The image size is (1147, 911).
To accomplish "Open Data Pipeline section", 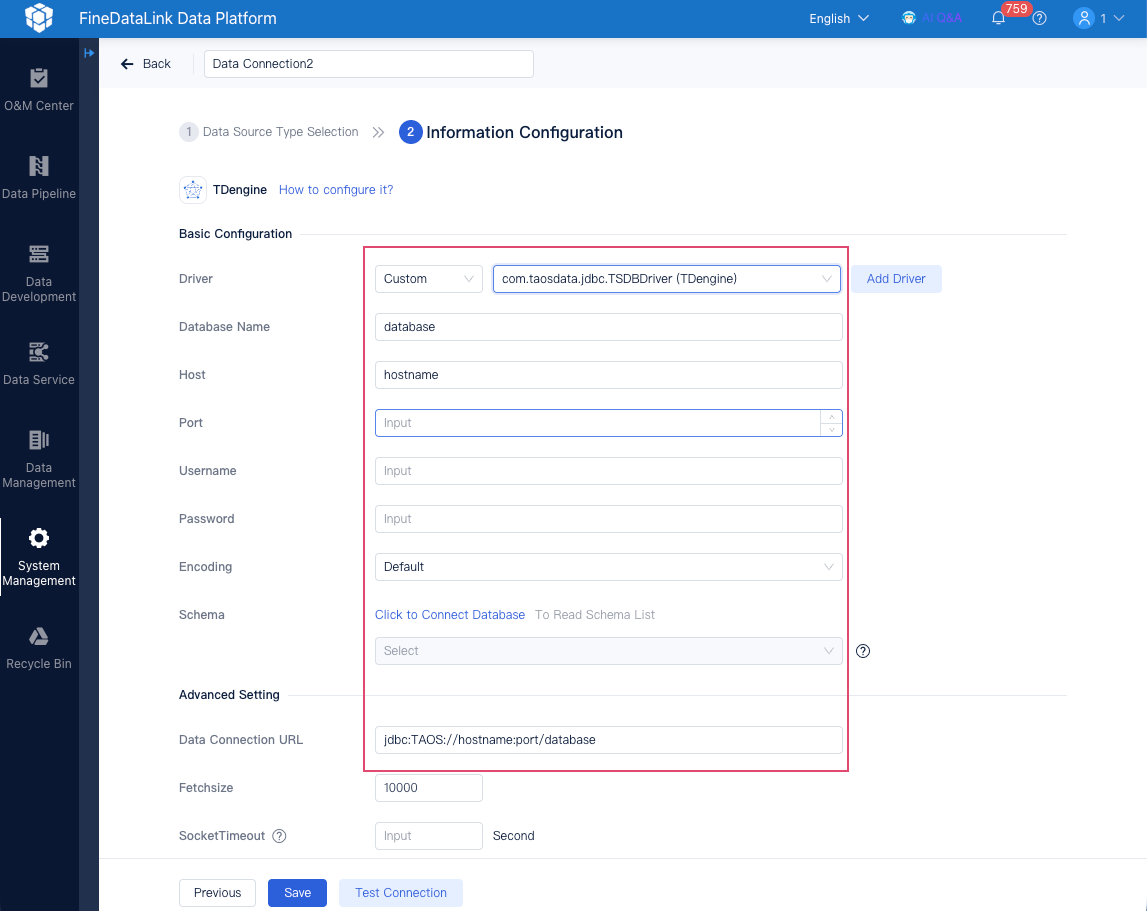I will click(39, 178).
